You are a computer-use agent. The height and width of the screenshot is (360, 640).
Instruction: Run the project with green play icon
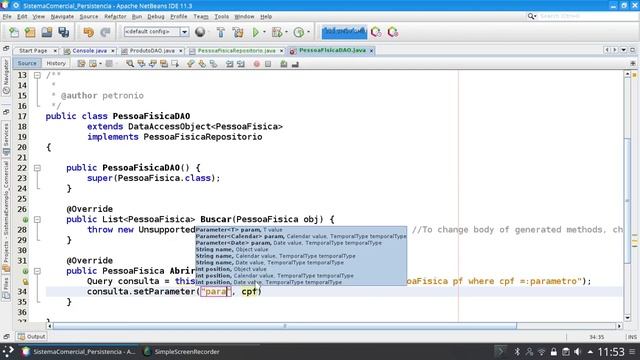256,32
